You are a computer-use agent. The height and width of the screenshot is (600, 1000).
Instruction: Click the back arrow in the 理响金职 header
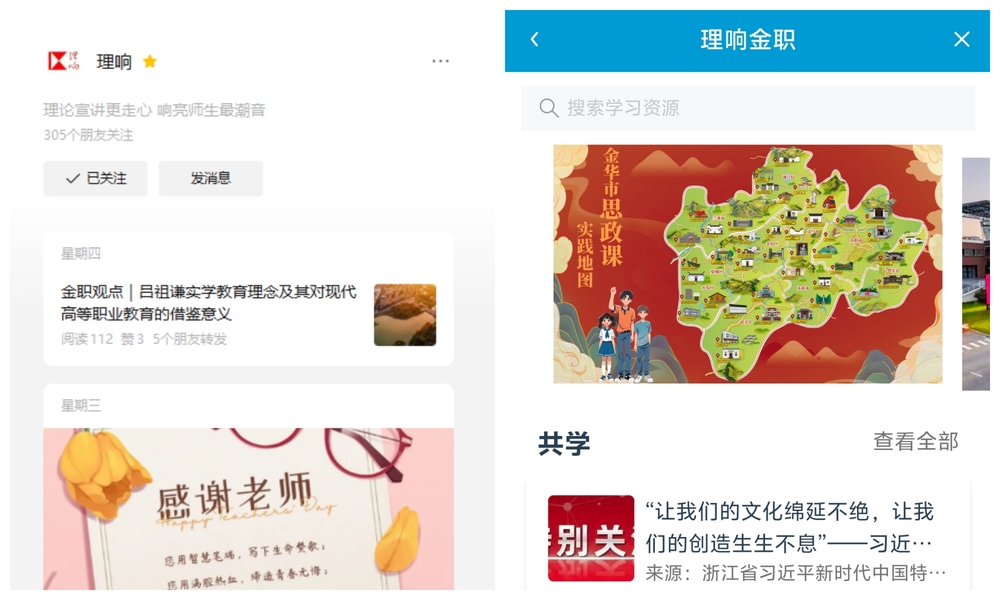click(534, 40)
